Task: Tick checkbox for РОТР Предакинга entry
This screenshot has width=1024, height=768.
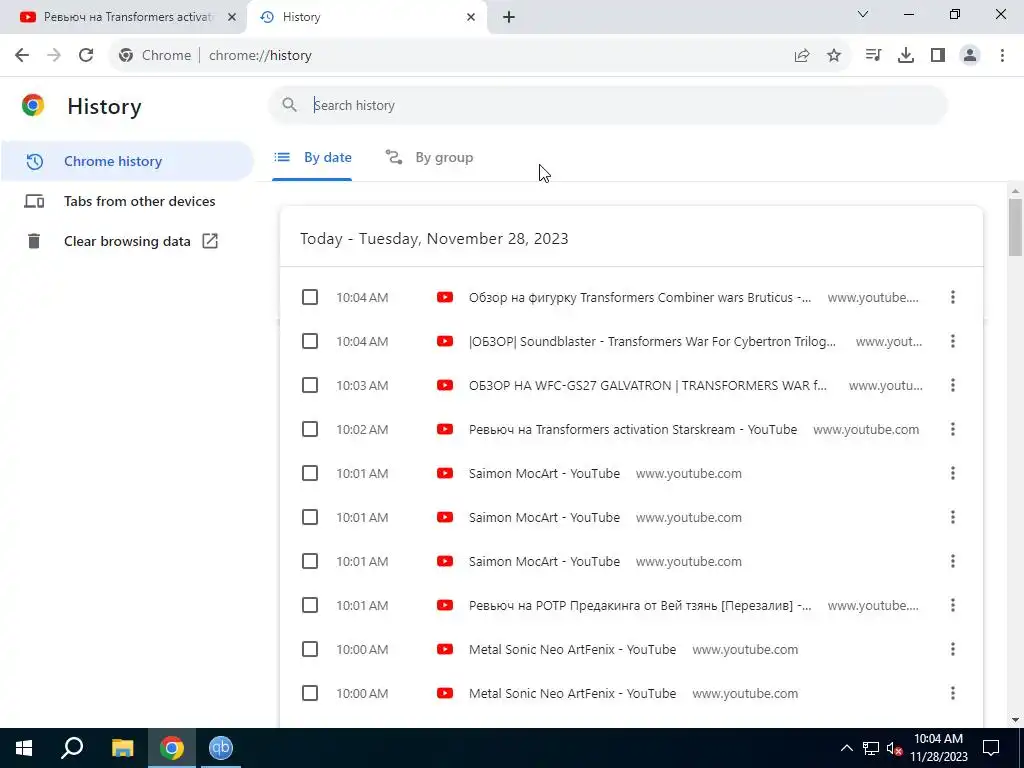Action: coord(310,605)
